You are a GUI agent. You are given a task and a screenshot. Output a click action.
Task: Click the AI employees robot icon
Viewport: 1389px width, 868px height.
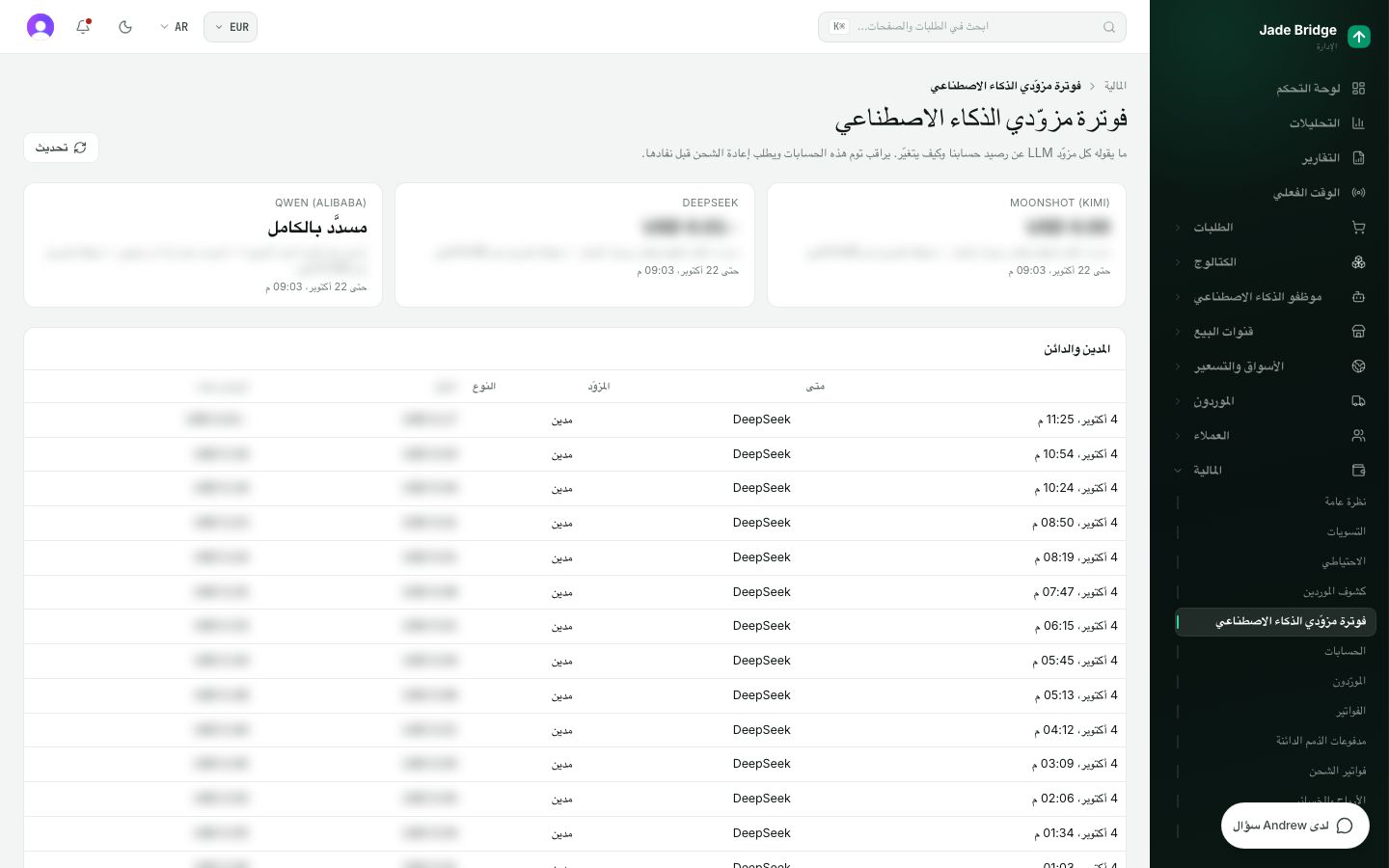[1358, 297]
